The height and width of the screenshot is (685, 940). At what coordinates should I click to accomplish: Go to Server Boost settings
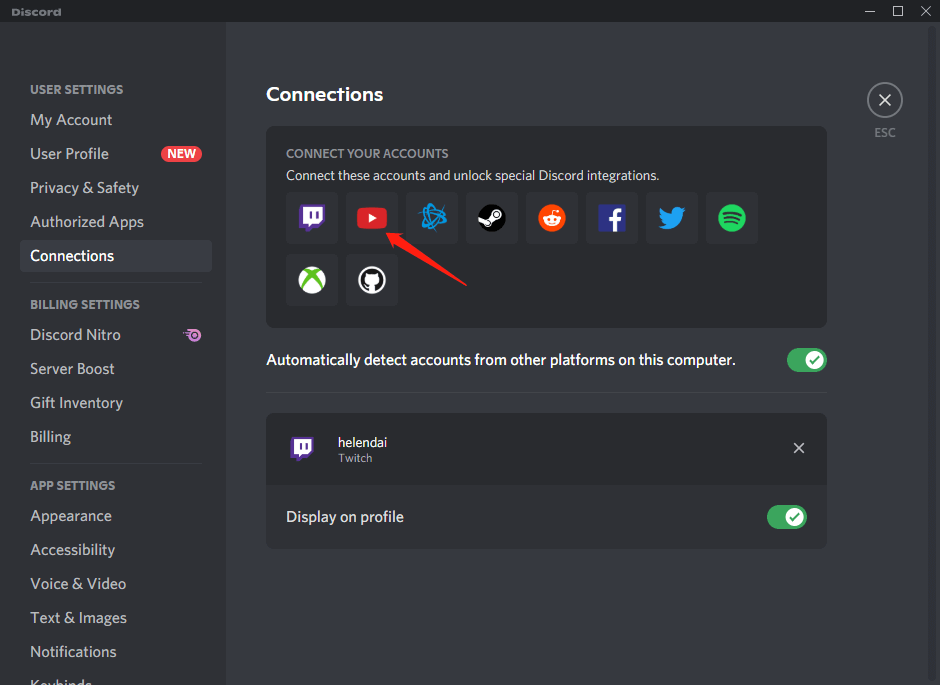point(116,369)
